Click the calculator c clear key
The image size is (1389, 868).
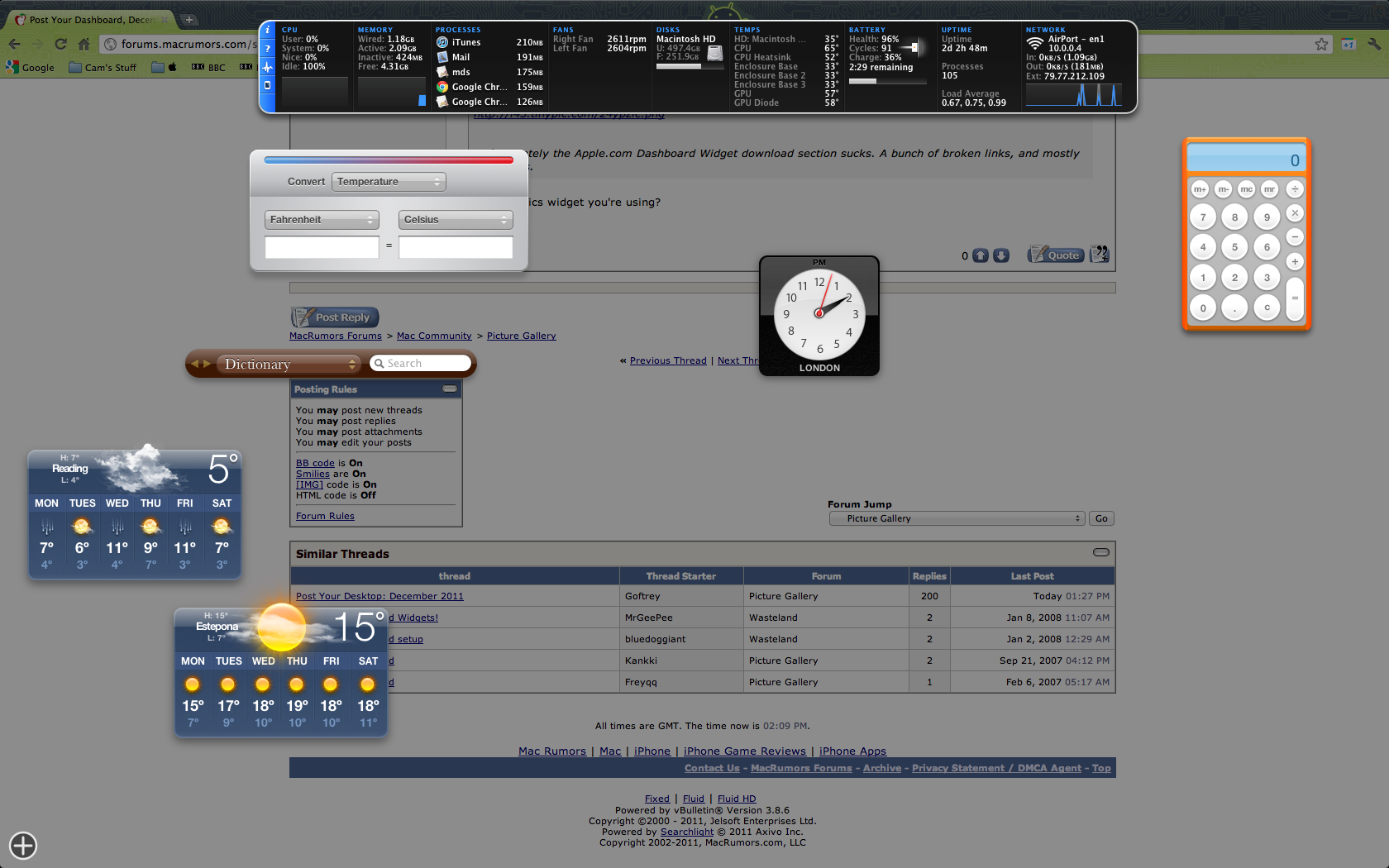coord(1267,308)
